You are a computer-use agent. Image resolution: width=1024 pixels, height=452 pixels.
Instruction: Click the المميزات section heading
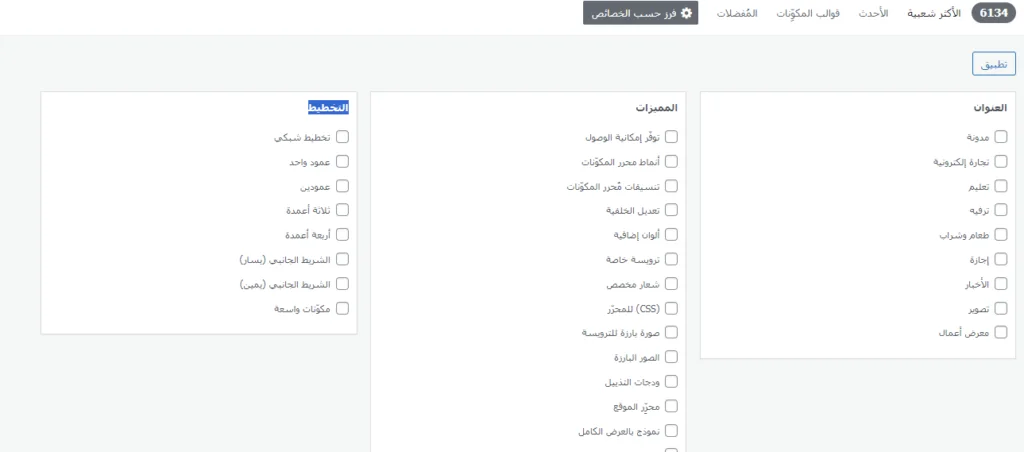[657, 108]
